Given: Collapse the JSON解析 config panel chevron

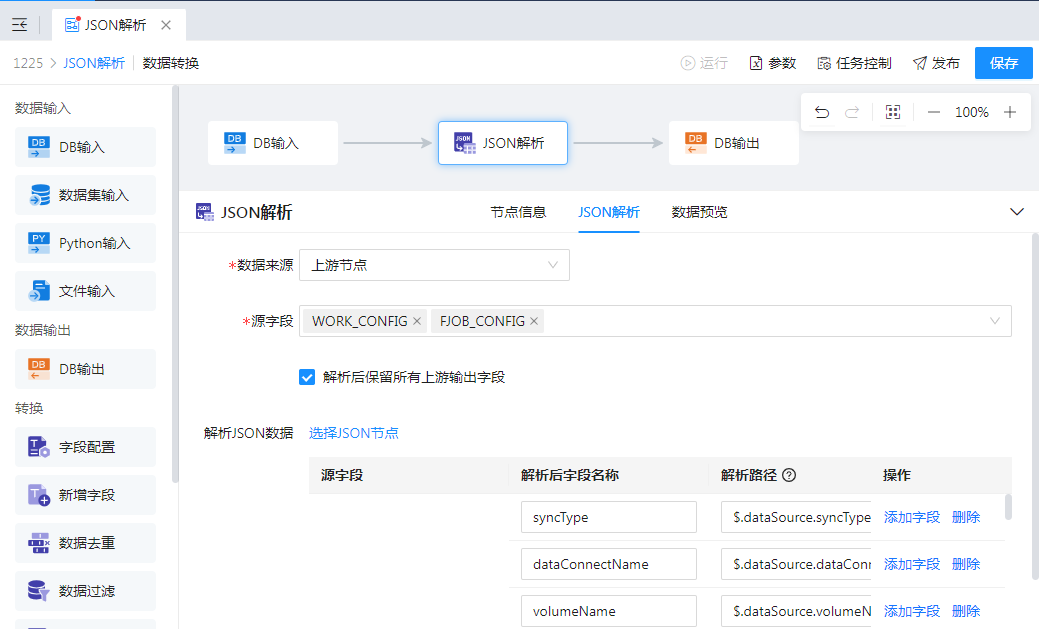Looking at the screenshot, I should [x=1017, y=212].
